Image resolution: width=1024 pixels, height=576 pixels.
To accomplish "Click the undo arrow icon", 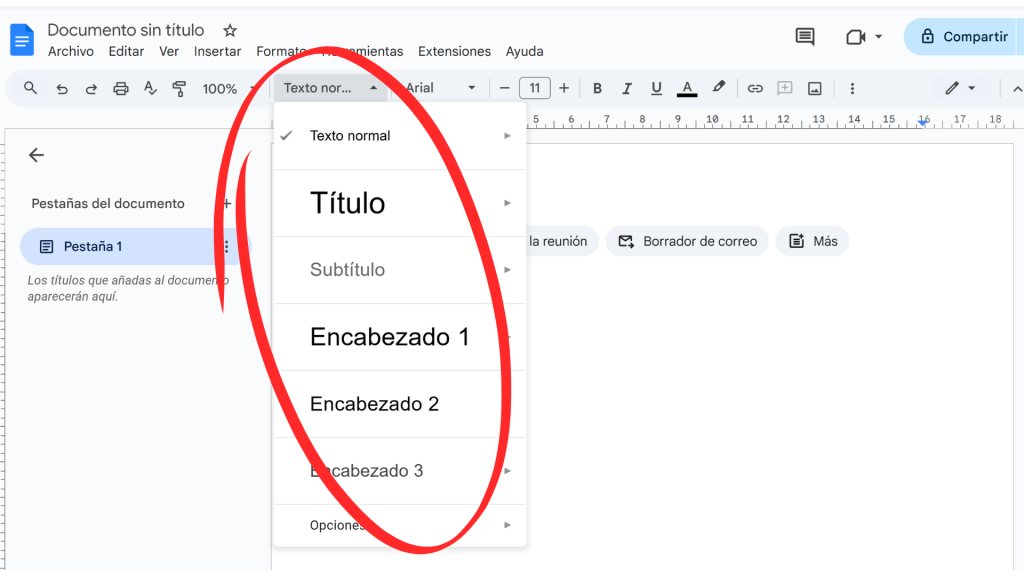I will tap(62, 88).
